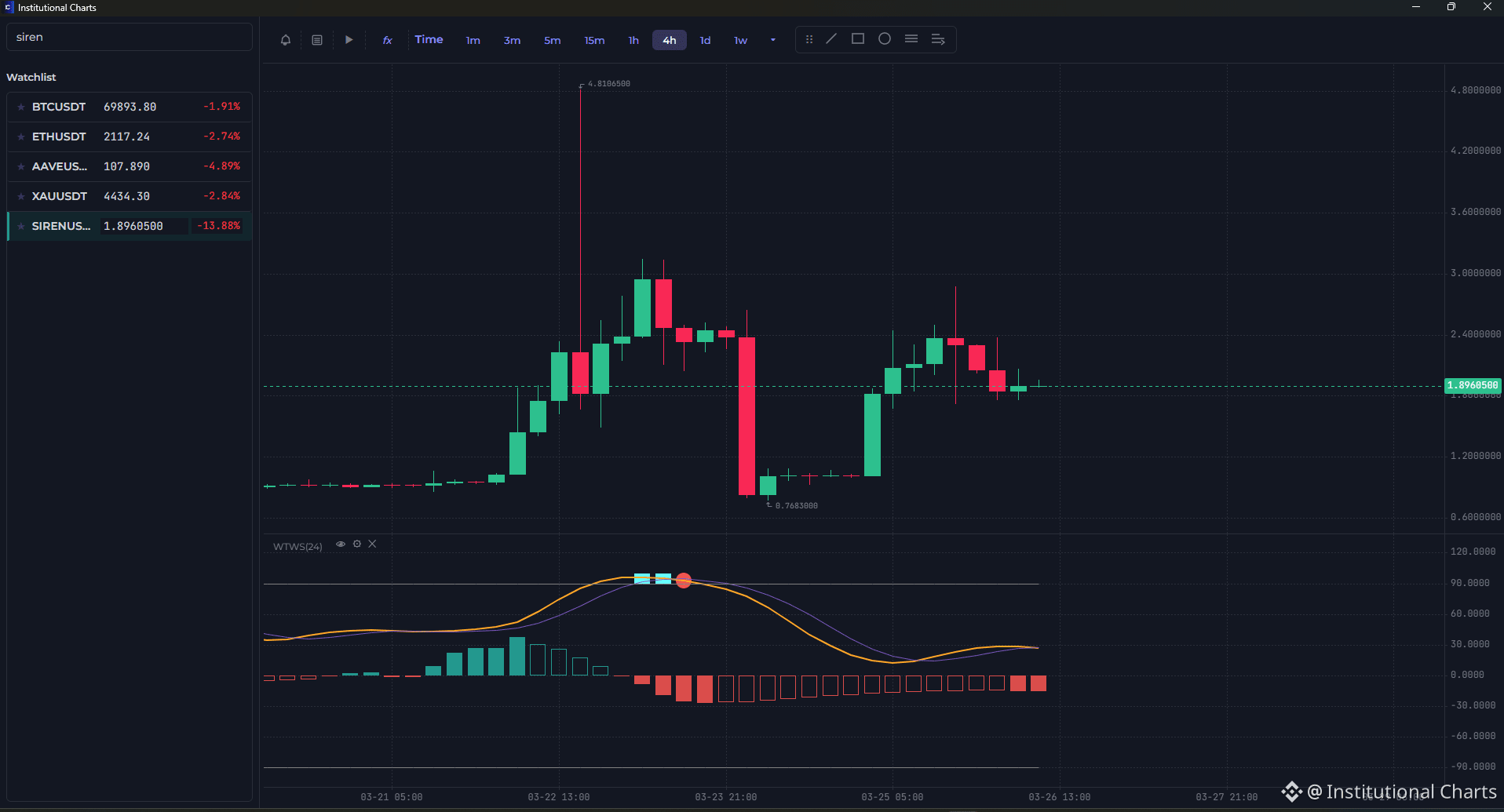Screen dimensions: 1504x812
Task: Switch to the 1d timeframe
Action: 705,40
